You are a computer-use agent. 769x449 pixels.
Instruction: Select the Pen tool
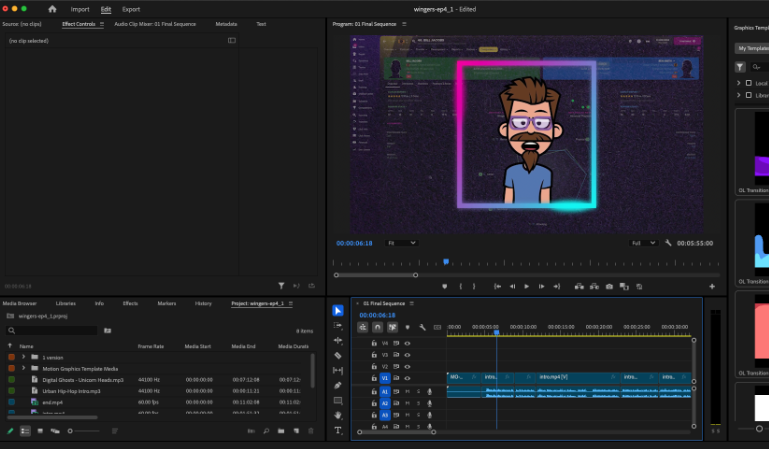coord(338,385)
